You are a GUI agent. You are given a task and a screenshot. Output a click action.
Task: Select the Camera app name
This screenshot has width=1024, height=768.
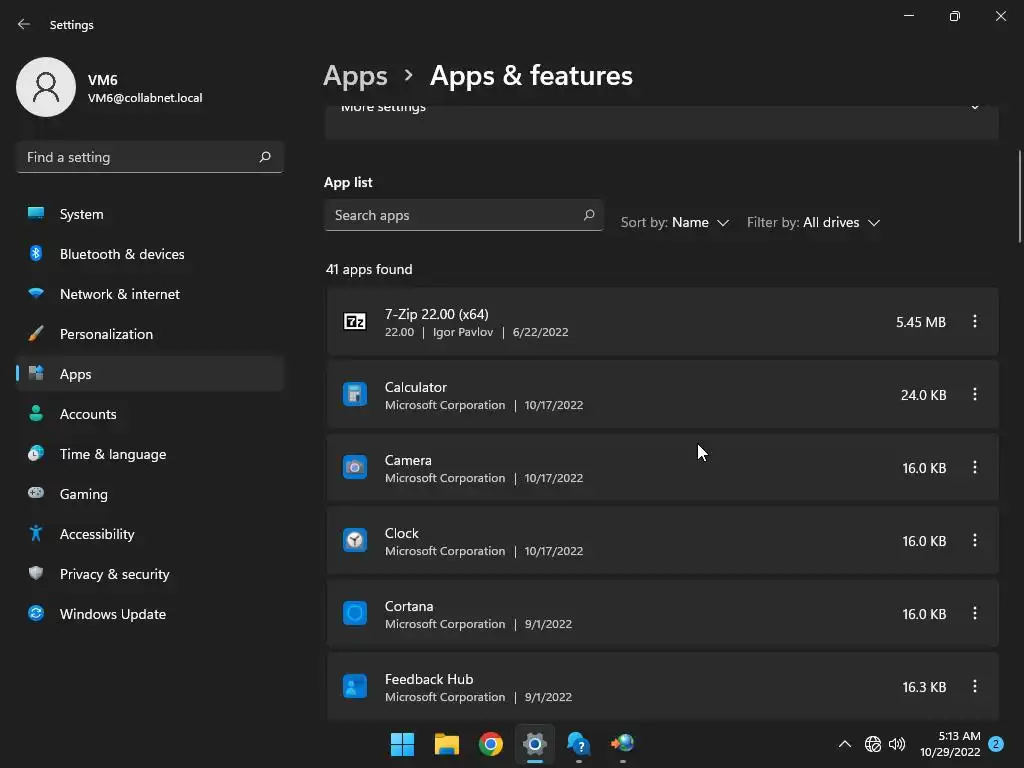[408, 460]
